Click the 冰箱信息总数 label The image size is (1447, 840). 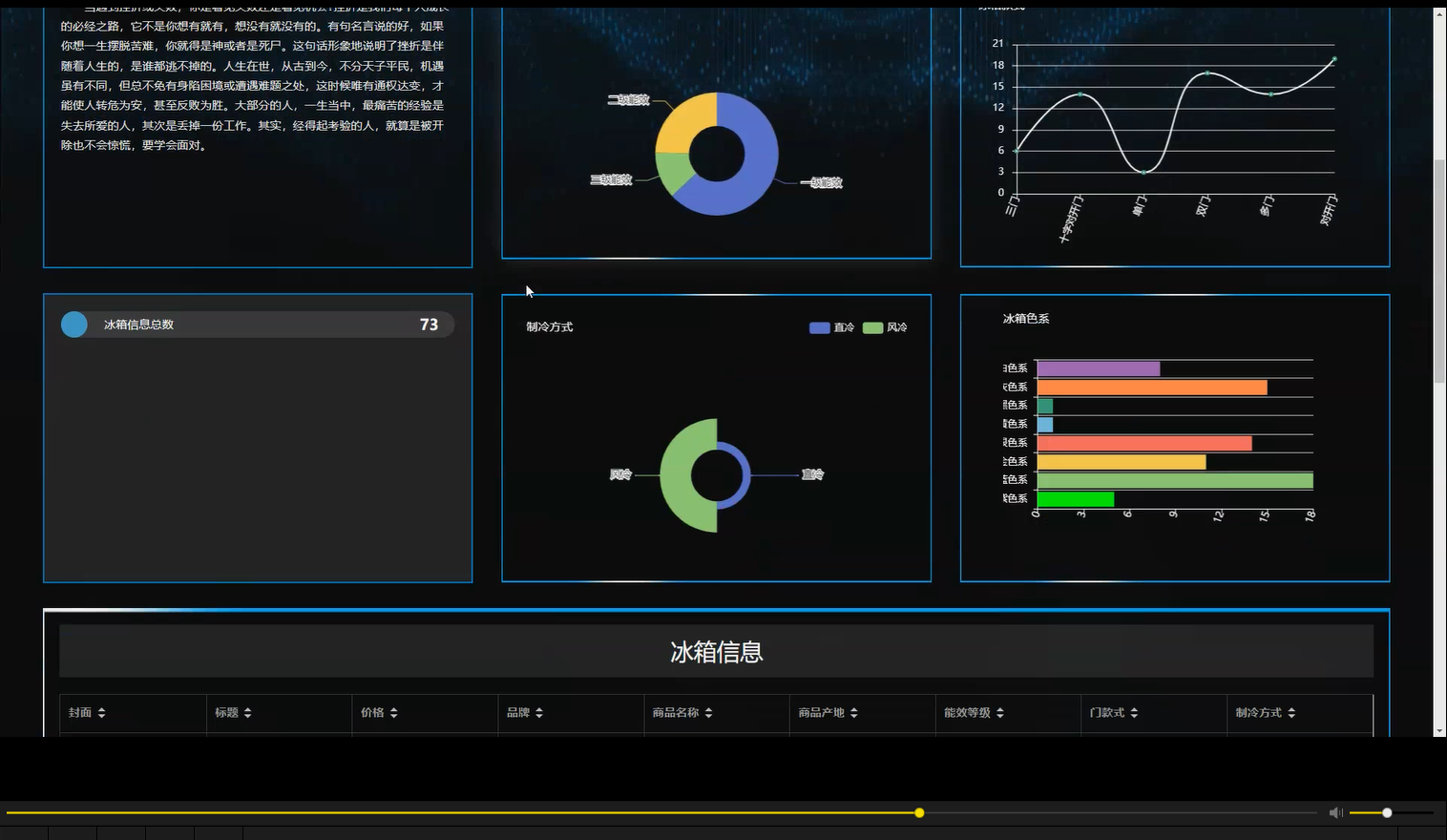click(139, 325)
